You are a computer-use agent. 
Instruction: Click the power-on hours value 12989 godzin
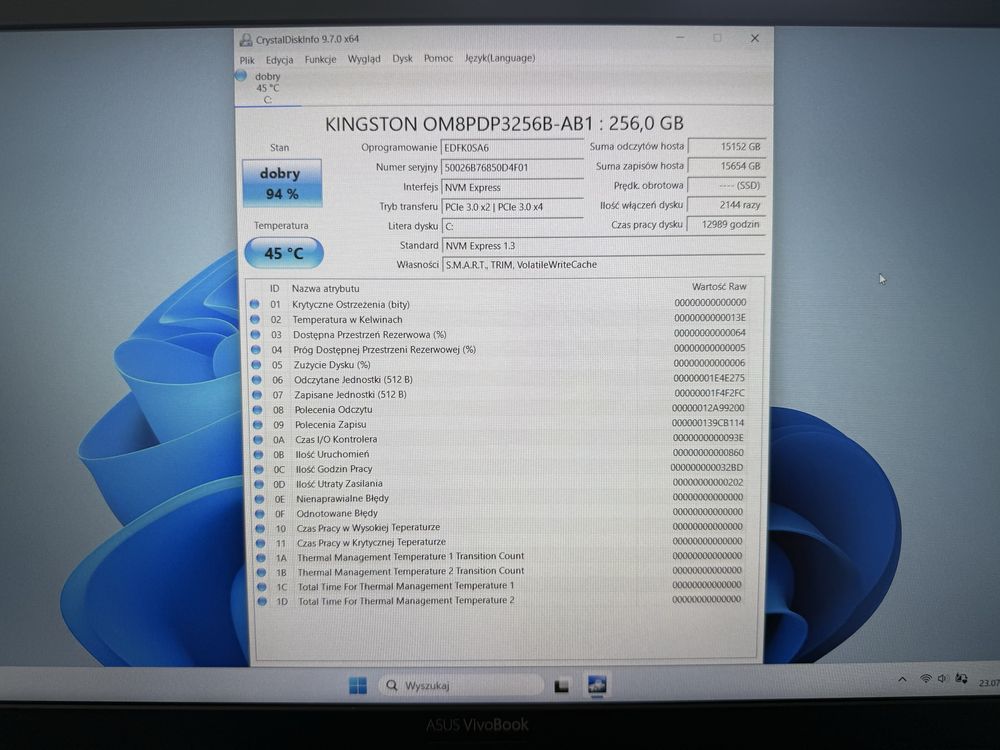tap(726, 224)
